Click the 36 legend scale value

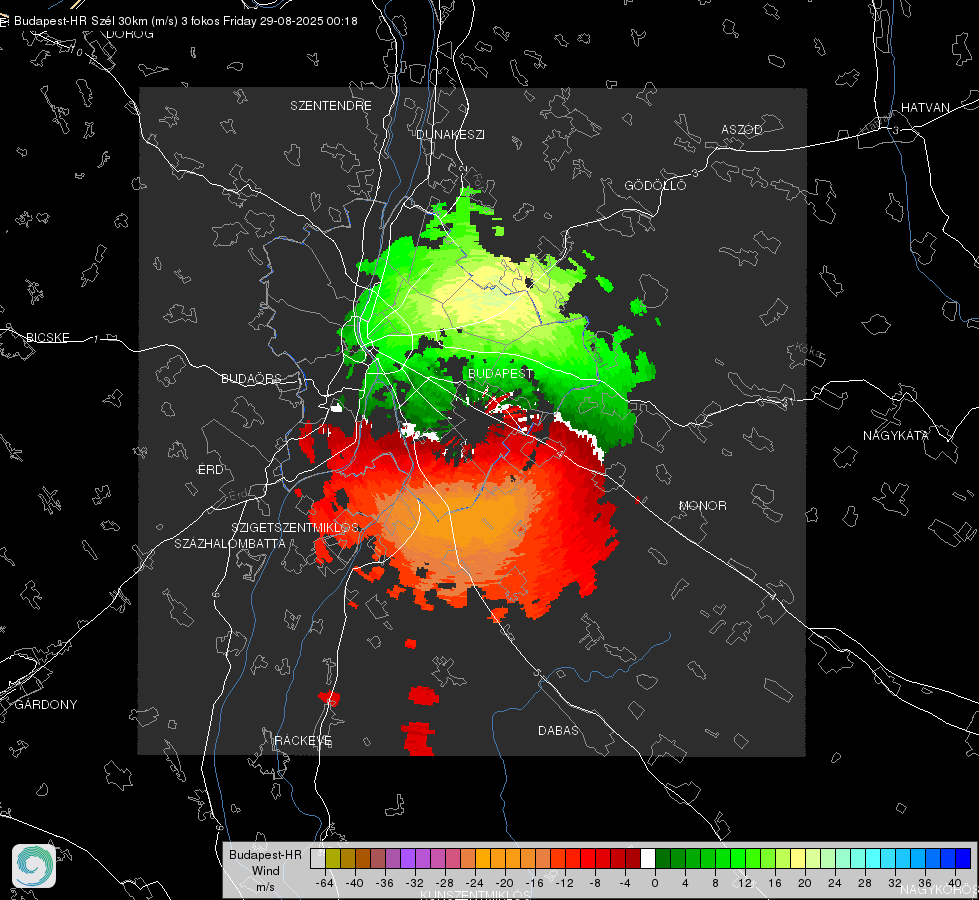[x=925, y=884]
